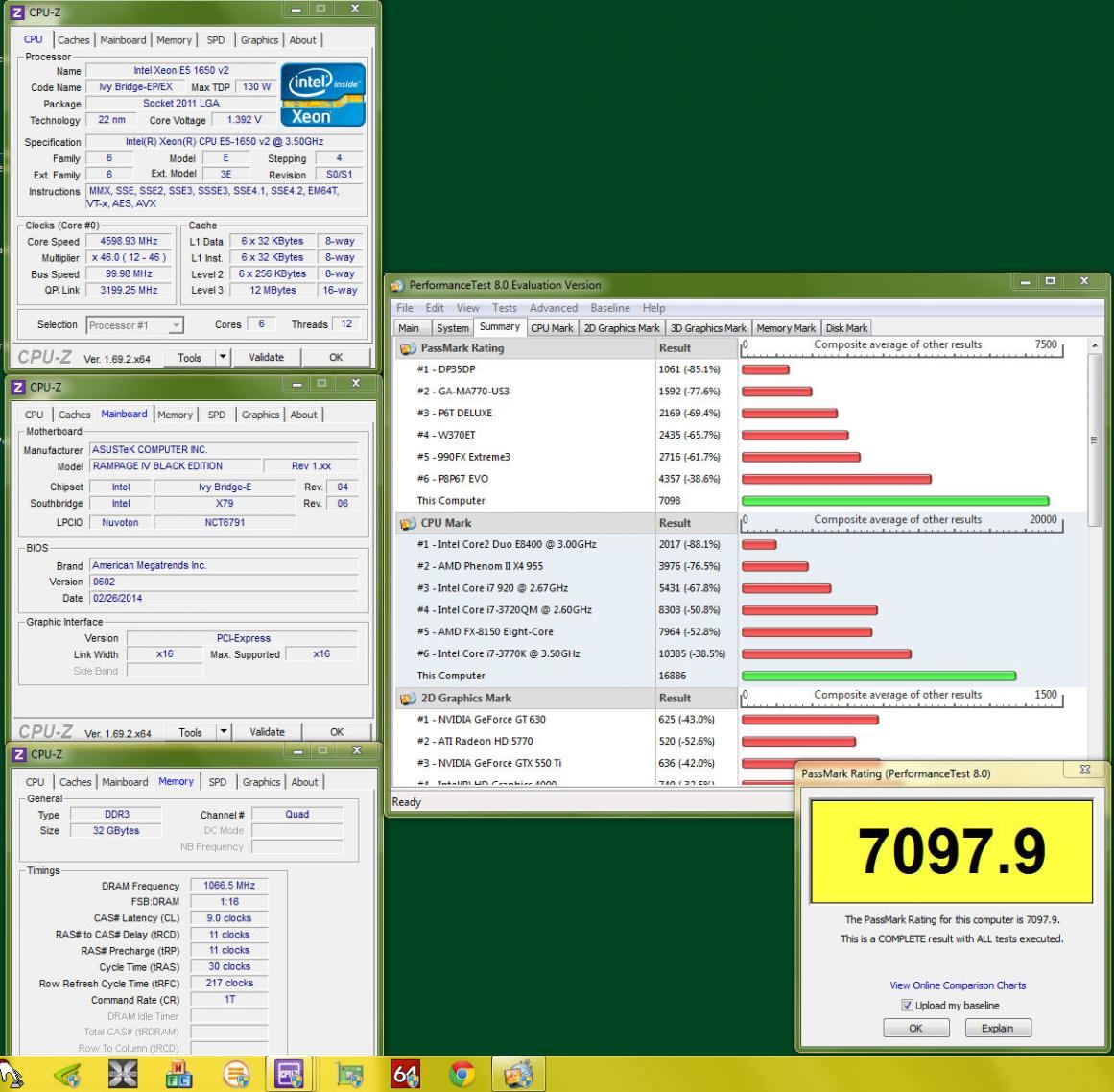Open the About tab in the Memory CPU-Z window
Image resolution: width=1114 pixels, height=1092 pixels.
305,782
